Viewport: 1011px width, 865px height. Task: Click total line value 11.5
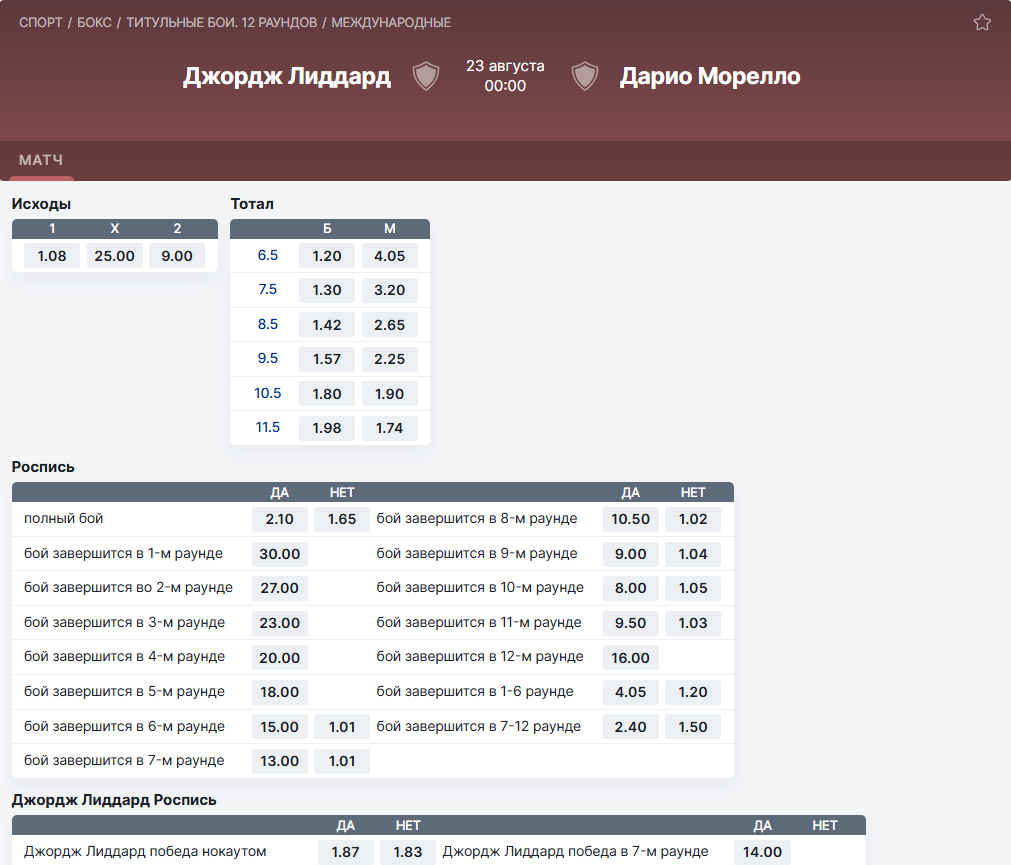point(268,427)
